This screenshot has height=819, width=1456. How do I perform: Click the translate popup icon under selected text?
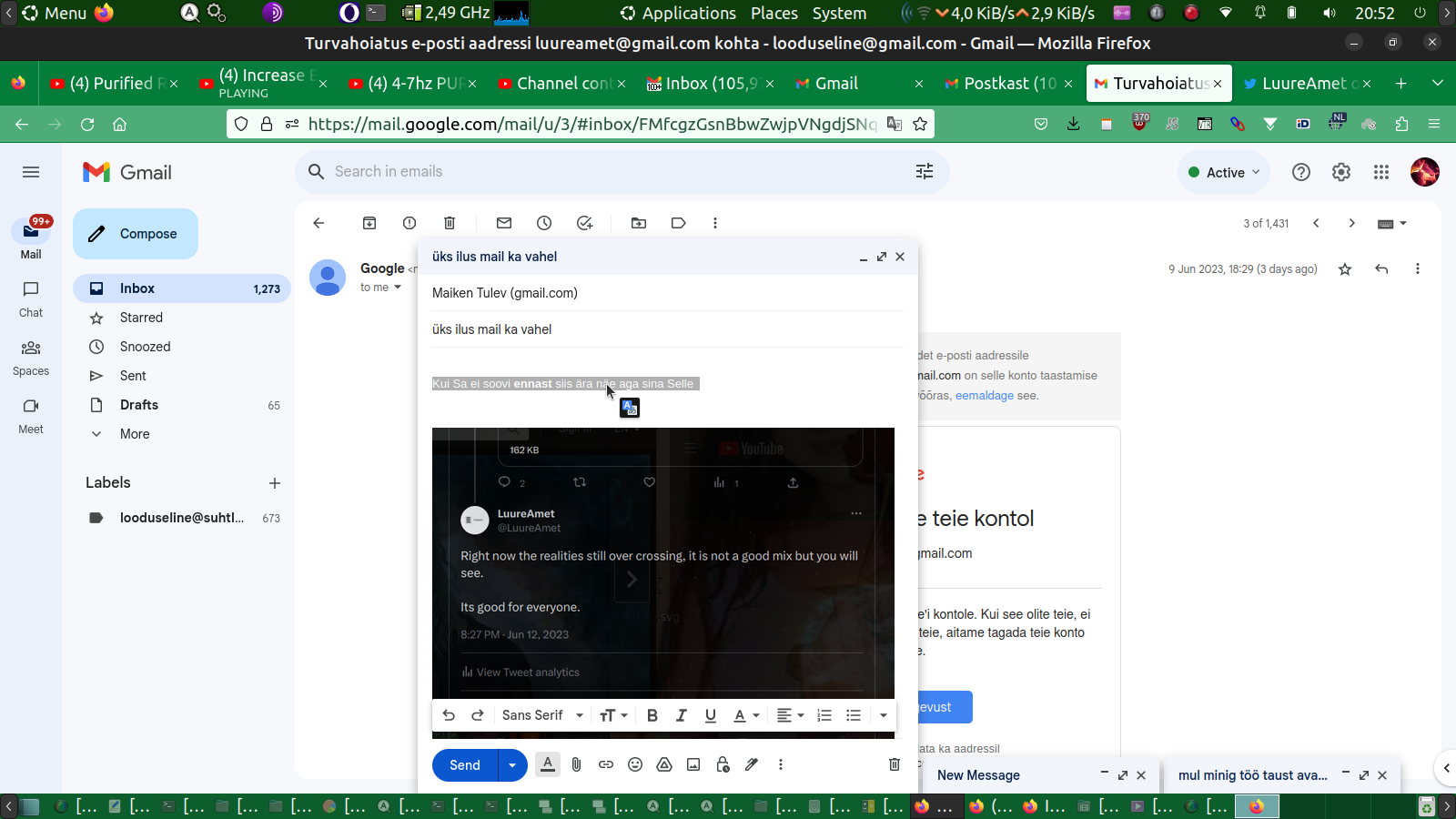pyautogui.click(x=630, y=408)
